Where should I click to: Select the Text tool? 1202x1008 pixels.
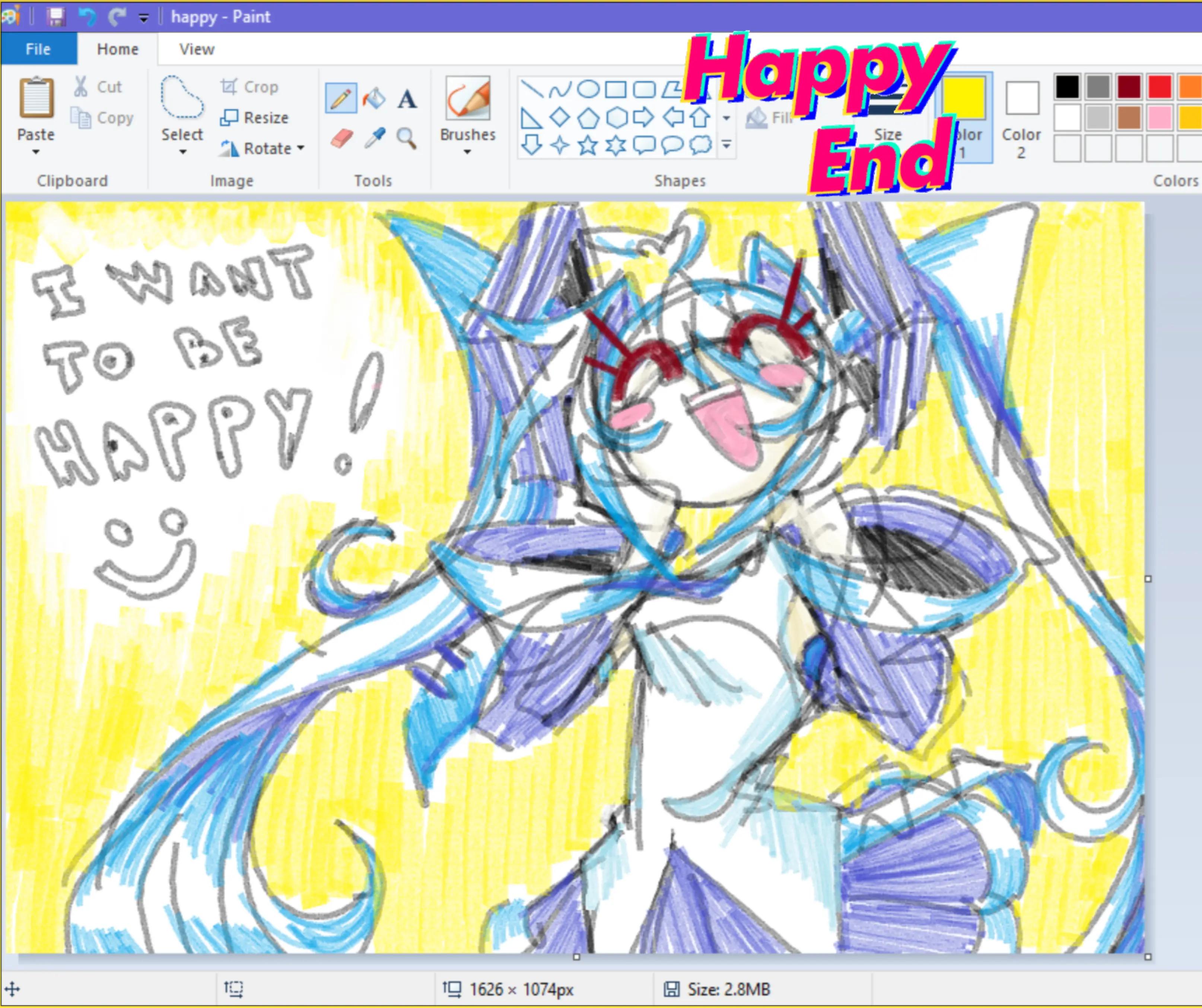tap(407, 99)
